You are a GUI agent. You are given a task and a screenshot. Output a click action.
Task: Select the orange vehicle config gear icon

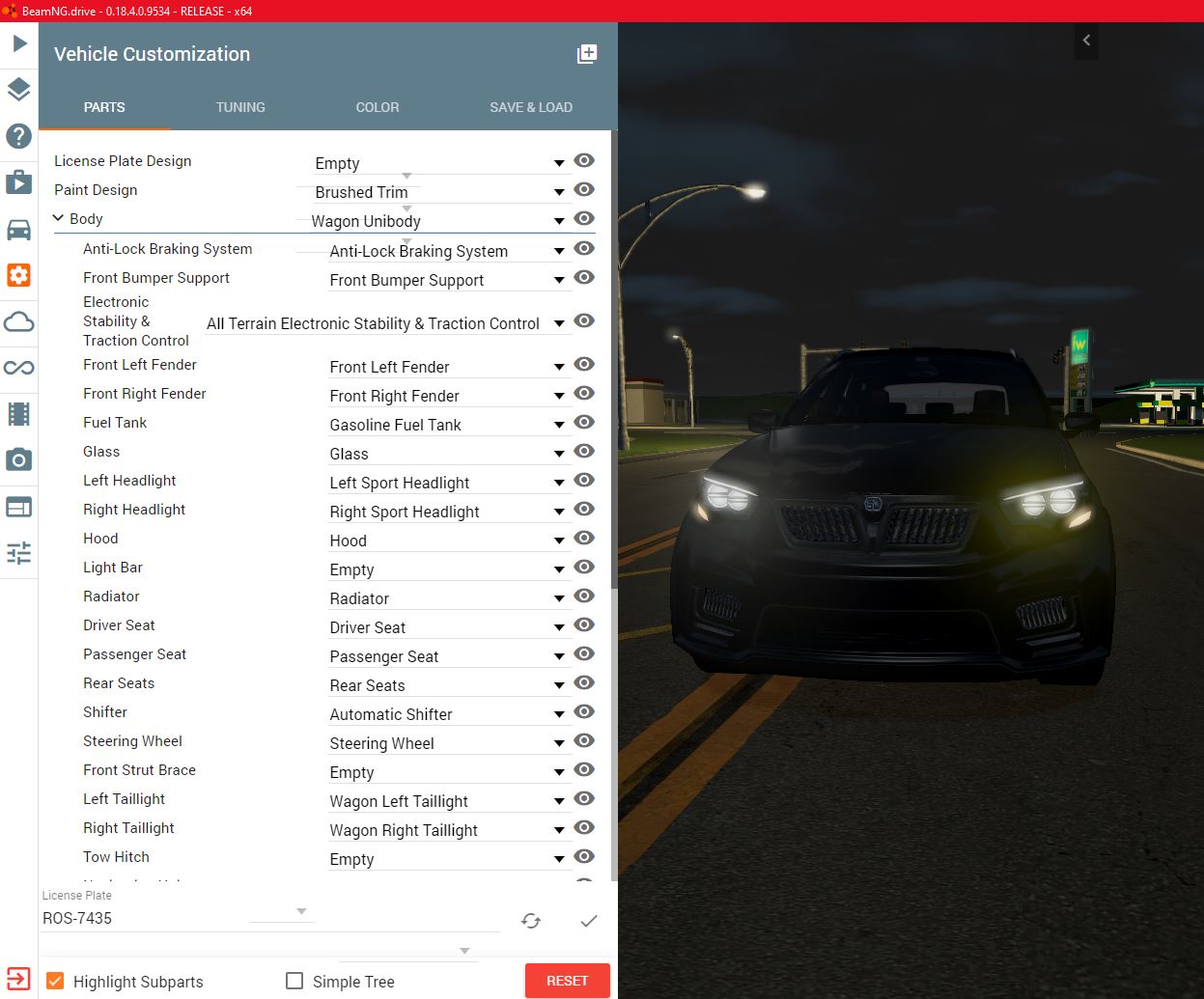19,275
